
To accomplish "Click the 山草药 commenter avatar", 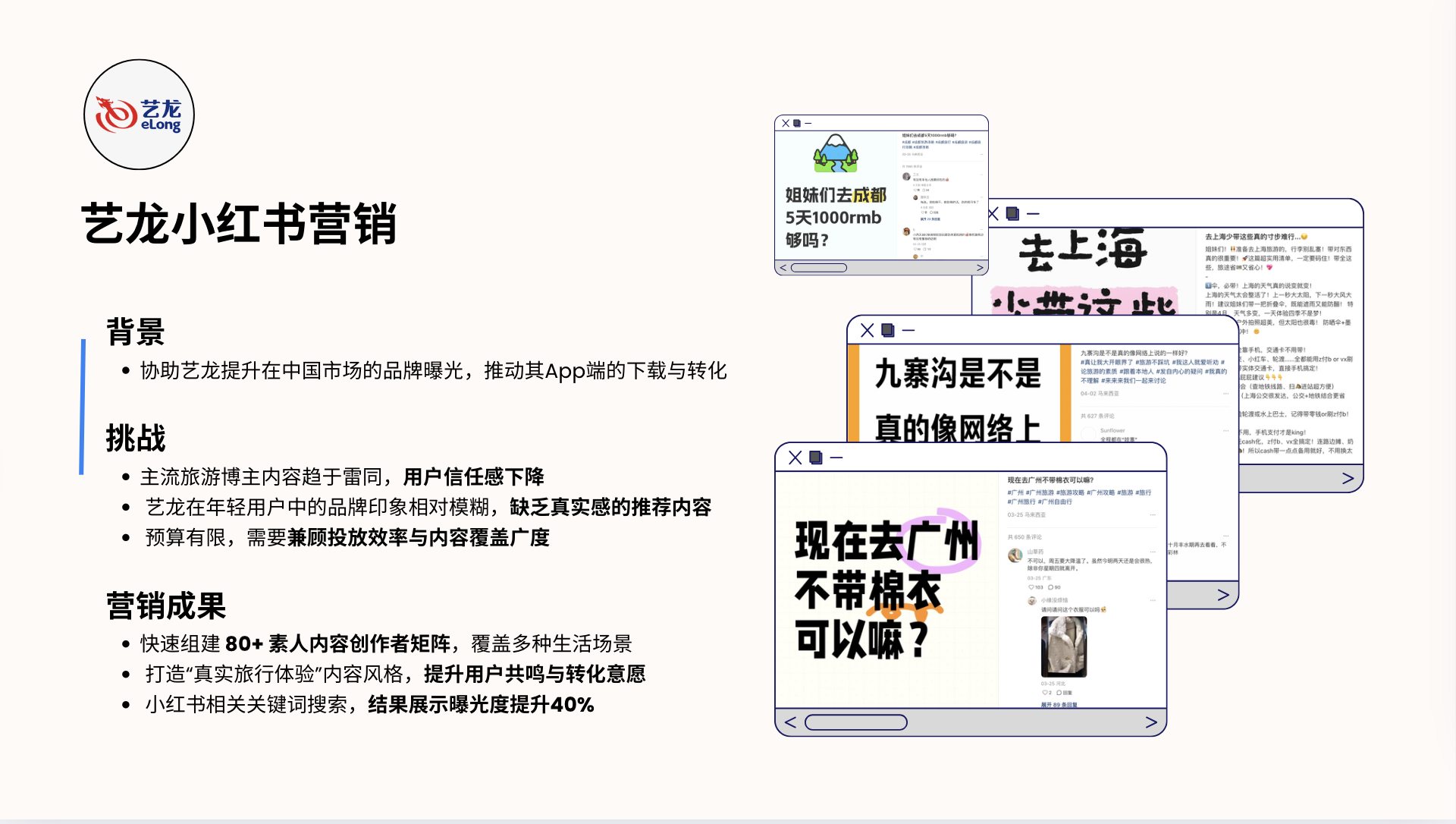I will pyautogui.click(x=1015, y=555).
